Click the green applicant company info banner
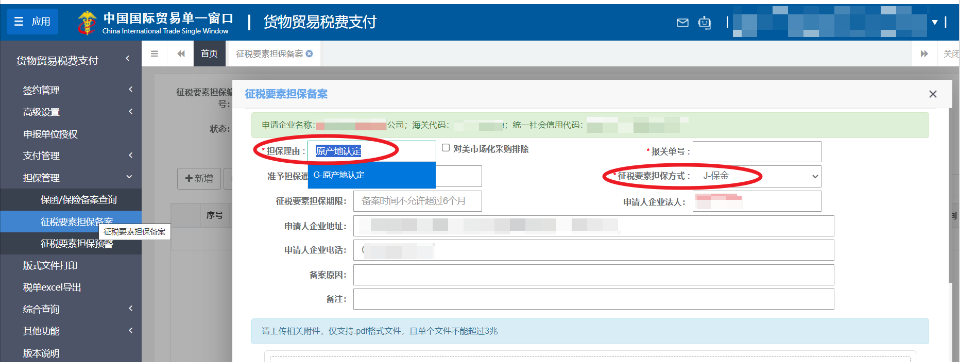The height and width of the screenshot is (362, 960). click(x=590, y=125)
